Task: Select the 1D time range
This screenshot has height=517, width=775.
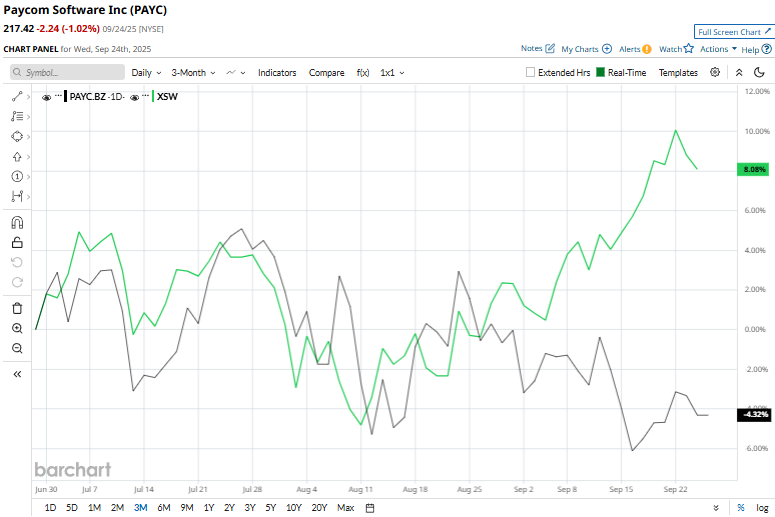Action: click(50, 508)
